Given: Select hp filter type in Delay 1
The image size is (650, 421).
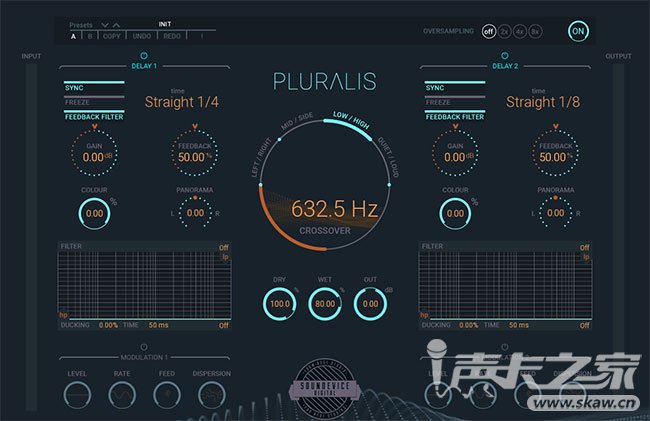Looking at the screenshot, I should coord(63,315).
